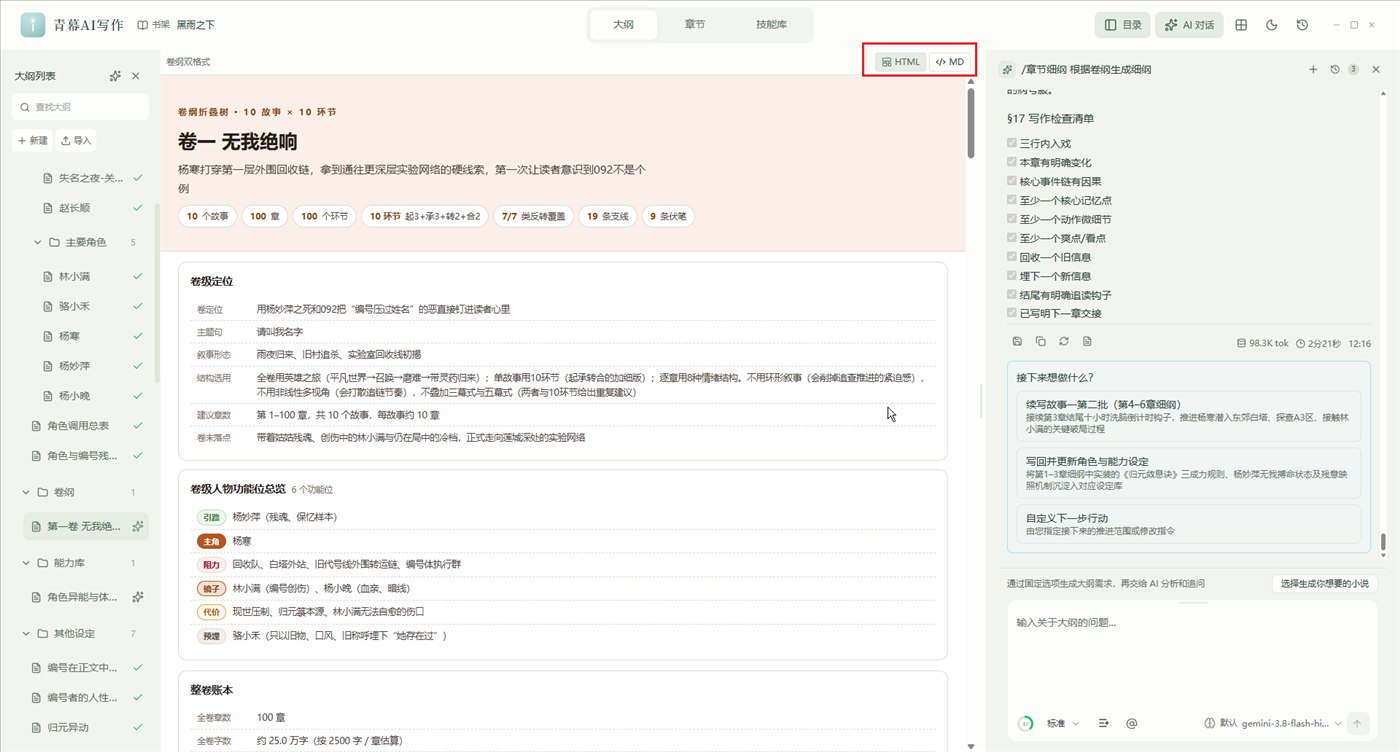The height and width of the screenshot is (752, 1400).
Task: Toggle the 三行内入戏 checkbox
Action: pos(1012,143)
